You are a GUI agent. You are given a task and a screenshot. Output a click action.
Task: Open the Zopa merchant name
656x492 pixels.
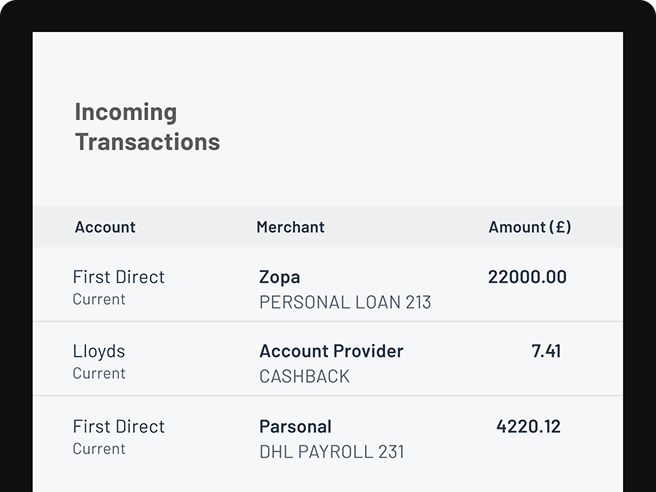pyautogui.click(x=279, y=277)
